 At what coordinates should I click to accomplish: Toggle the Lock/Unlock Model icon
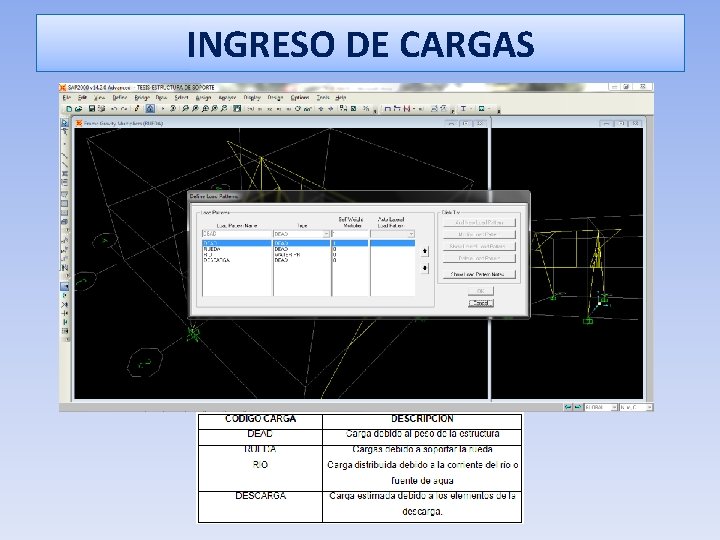tap(150, 109)
